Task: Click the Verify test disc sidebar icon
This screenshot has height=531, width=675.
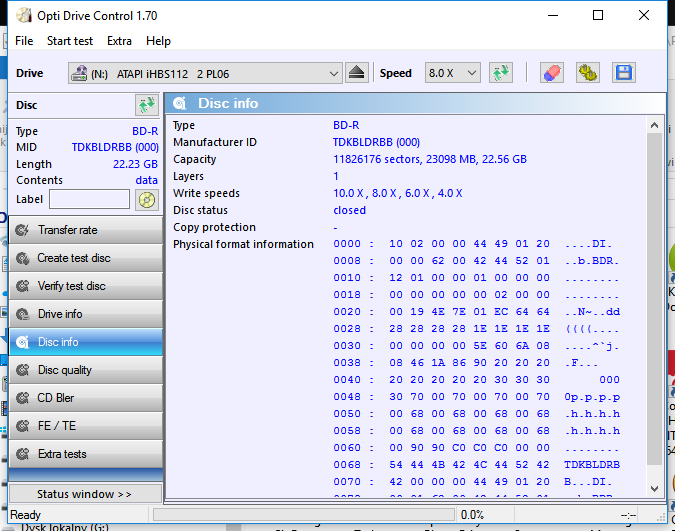Action: tap(22, 286)
